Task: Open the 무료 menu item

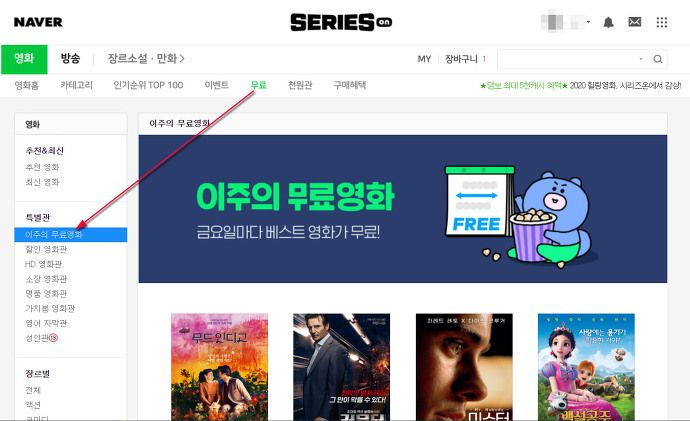Action: 258,85
